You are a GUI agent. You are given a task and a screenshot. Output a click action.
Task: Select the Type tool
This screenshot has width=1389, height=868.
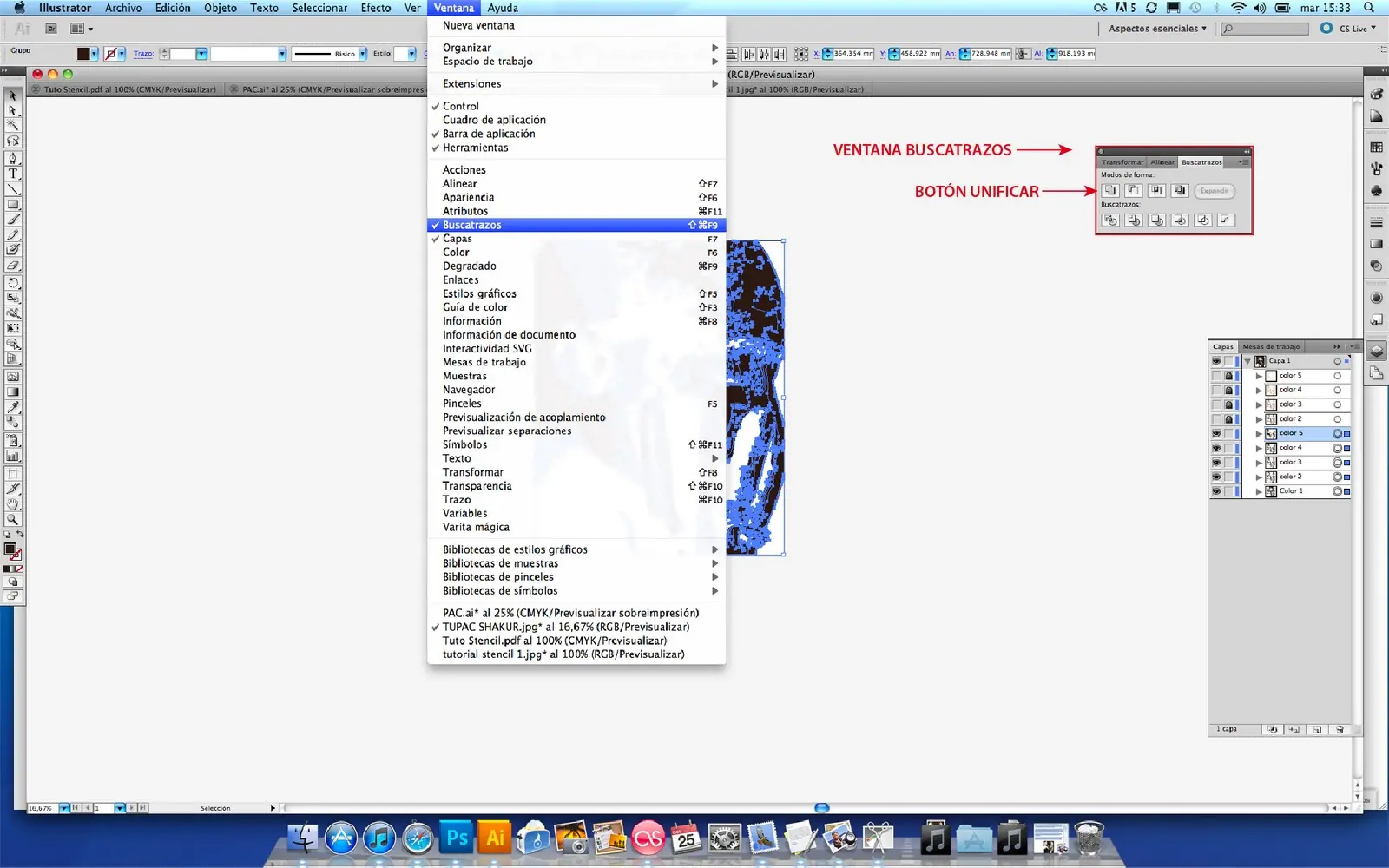pos(13,174)
